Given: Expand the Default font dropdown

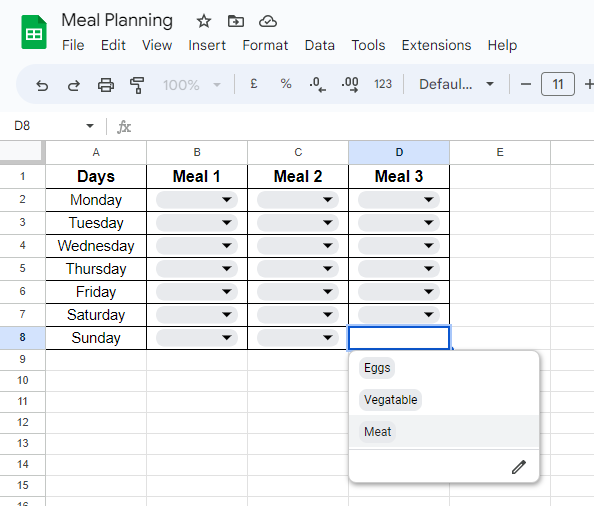Looking at the screenshot, I should point(456,84).
